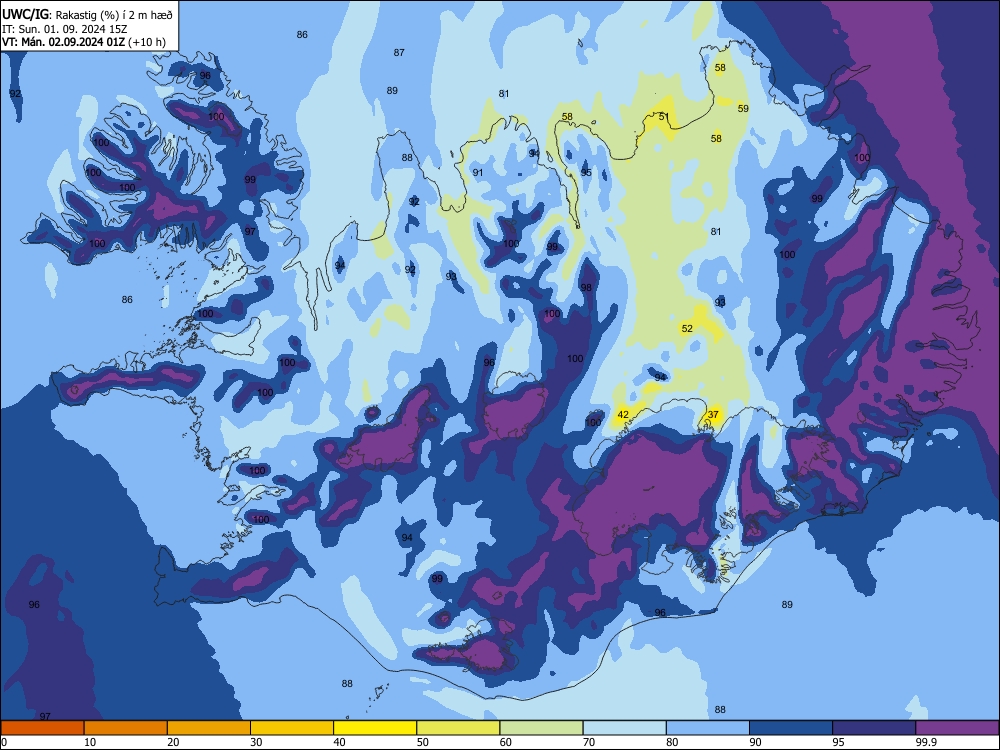Click the legend tick label '60'

[x=506, y=742]
